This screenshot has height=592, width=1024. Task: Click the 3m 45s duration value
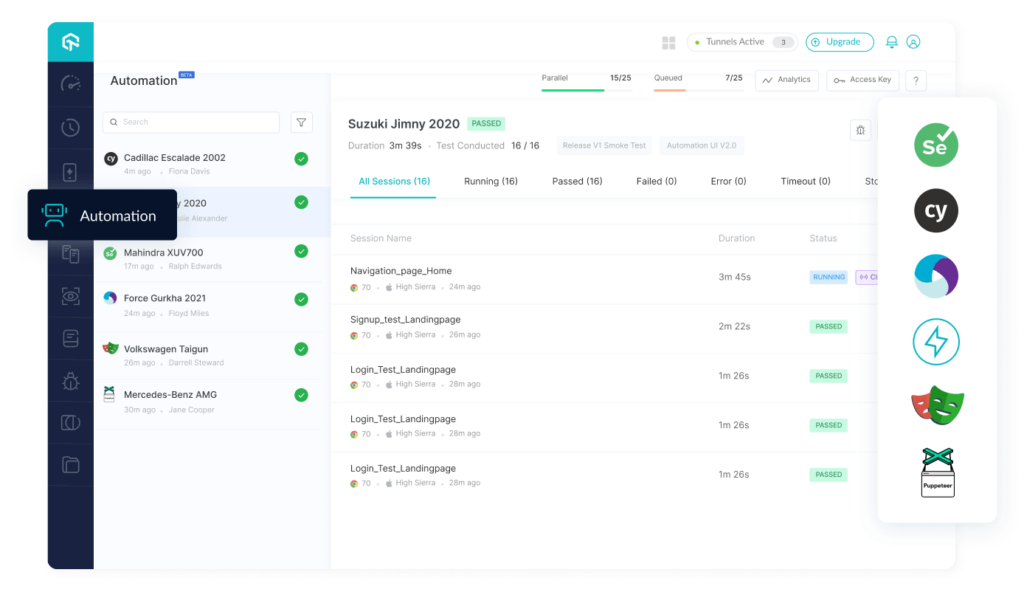(x=734, y=277)
